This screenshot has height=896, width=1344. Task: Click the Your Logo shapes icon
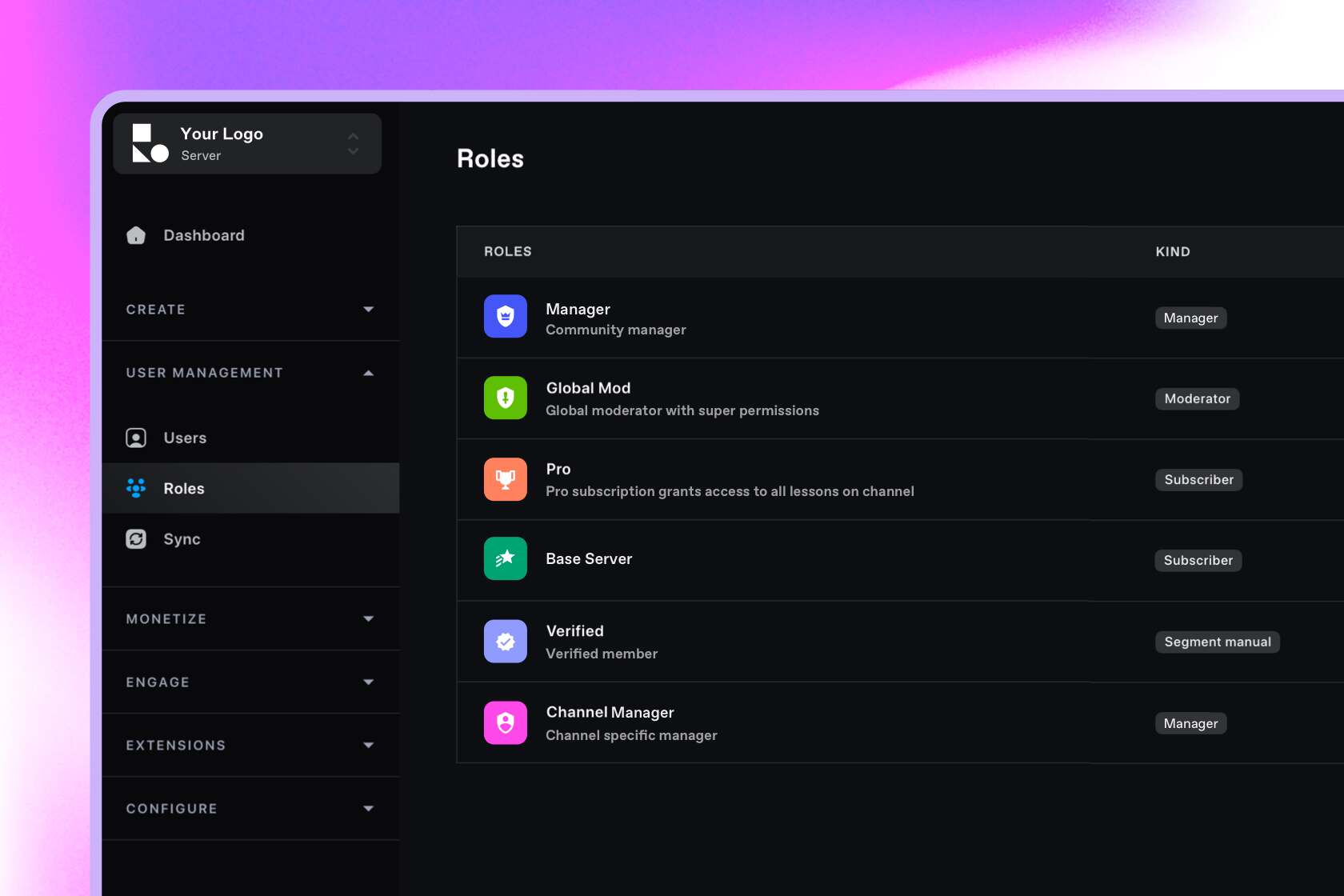point(150,143)
